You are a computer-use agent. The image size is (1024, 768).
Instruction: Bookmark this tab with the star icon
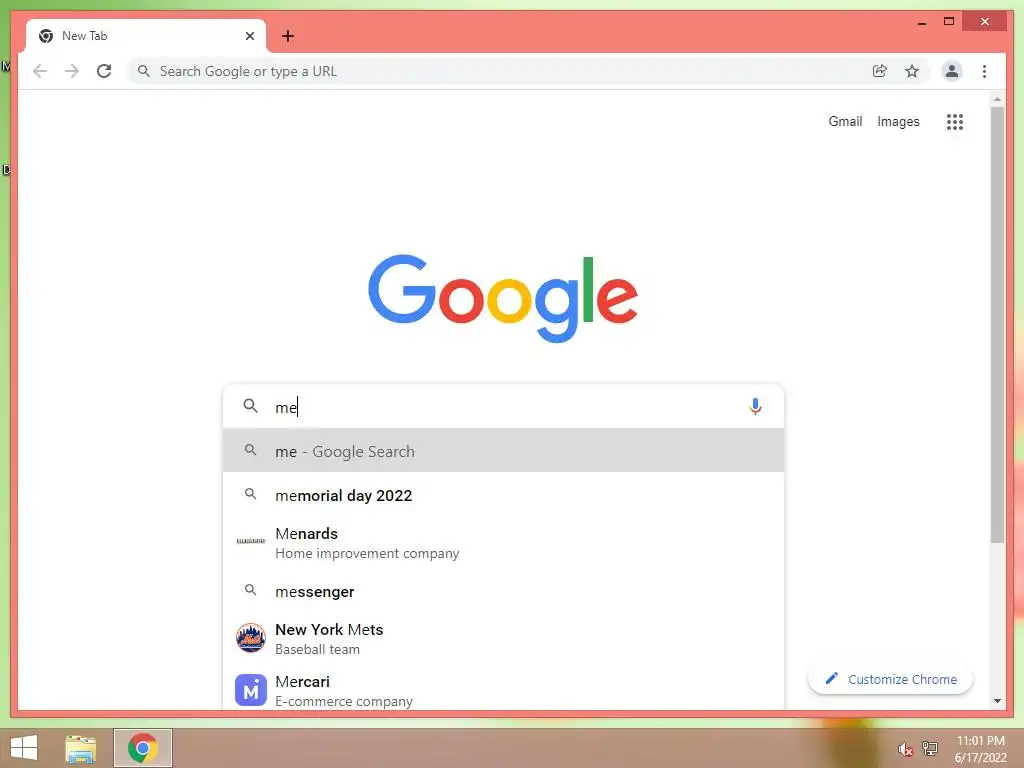(x=912, y=71)
